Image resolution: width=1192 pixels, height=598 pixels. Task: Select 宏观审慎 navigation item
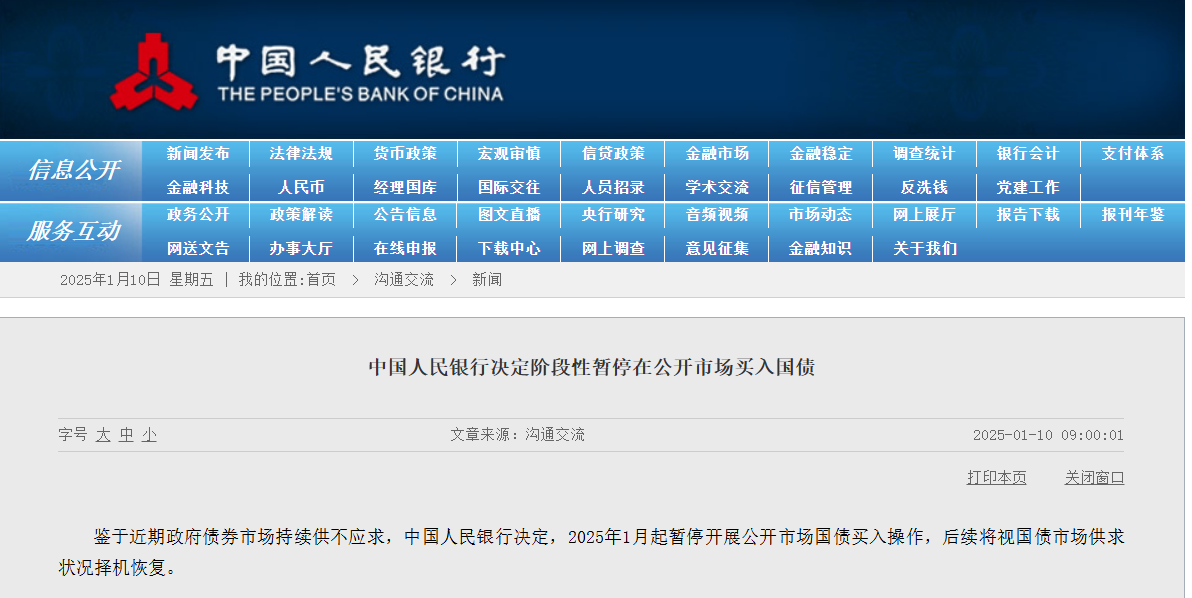pyautogui.click(x=509, y=153)
